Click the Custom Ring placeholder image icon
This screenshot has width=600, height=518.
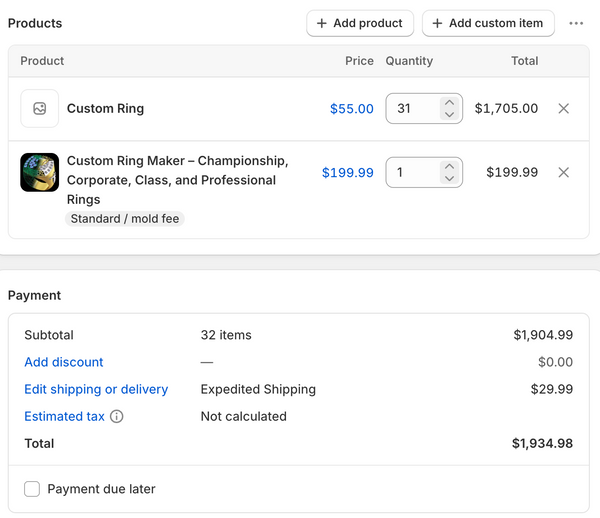(x=39, y=109)
